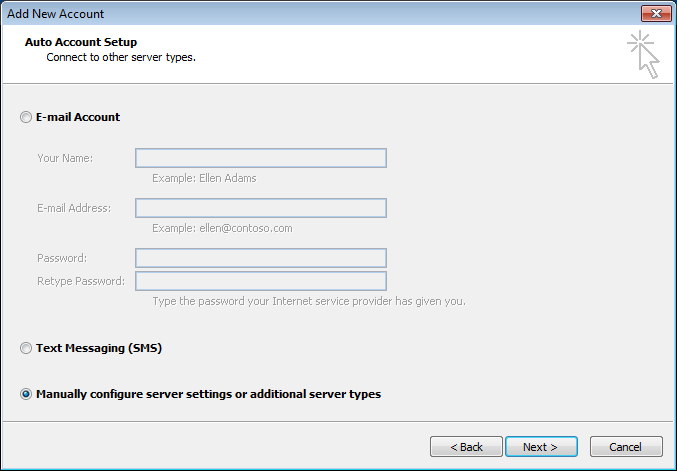Image resolution: width=677 pixels, height=471 pixels.
Task: Select Manually configure server settings option
Action: tap(26, 395)
